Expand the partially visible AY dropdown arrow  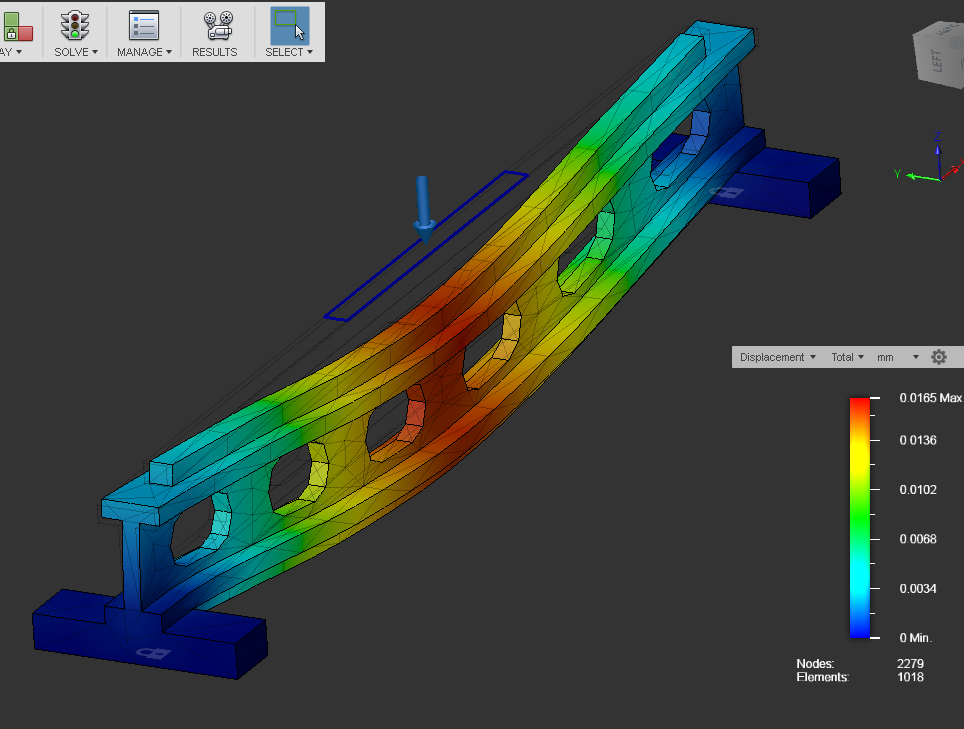pyautogui.click(x=19, y=52)
